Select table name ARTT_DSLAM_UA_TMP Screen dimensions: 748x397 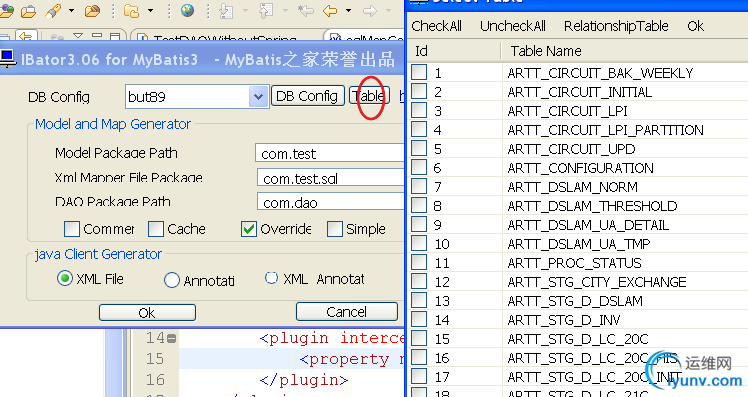click(579, 244)
